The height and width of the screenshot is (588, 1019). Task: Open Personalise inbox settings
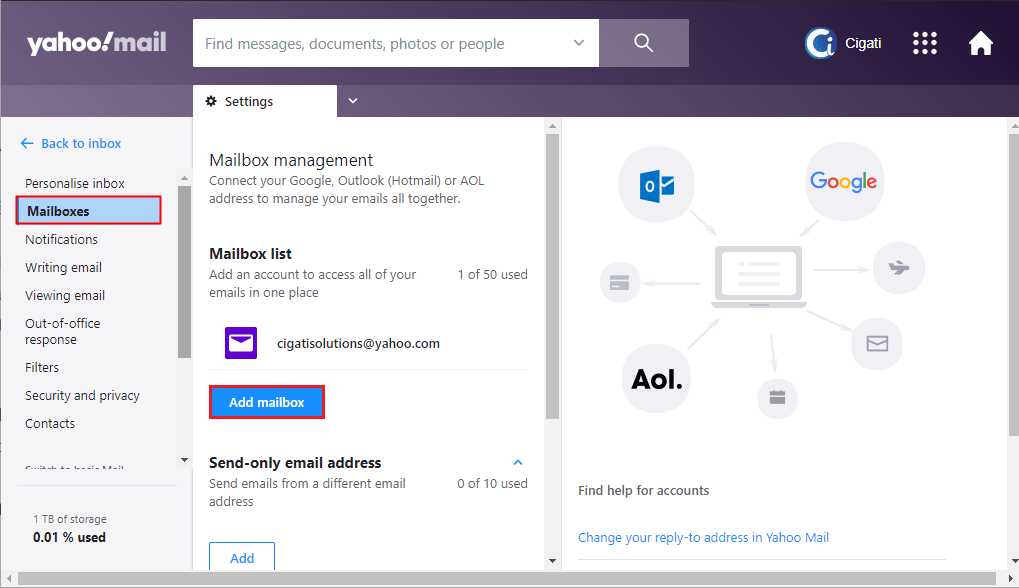(75, 183)
